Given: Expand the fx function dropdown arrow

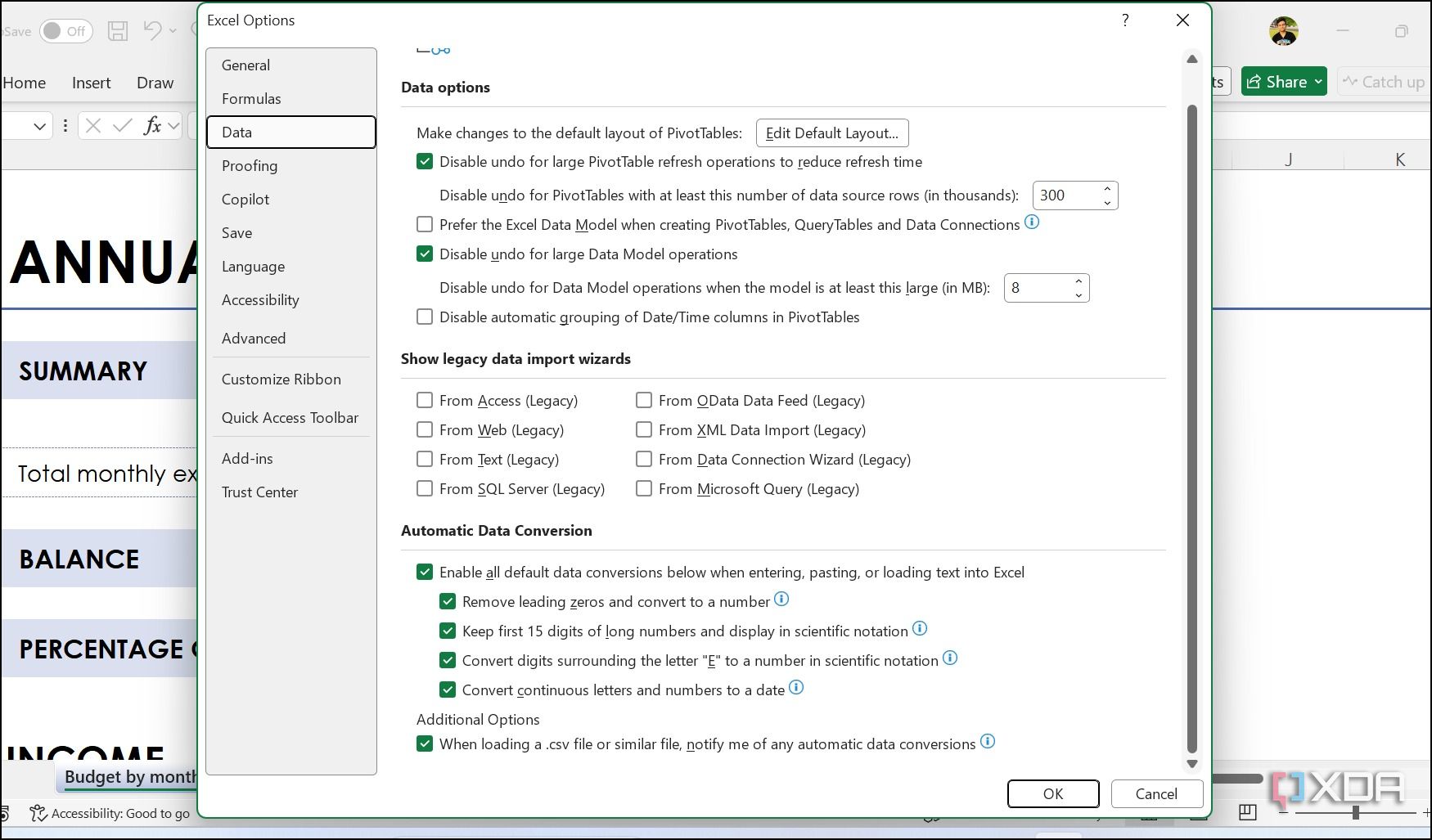Looking at the screenshot, I should [173, 126].
